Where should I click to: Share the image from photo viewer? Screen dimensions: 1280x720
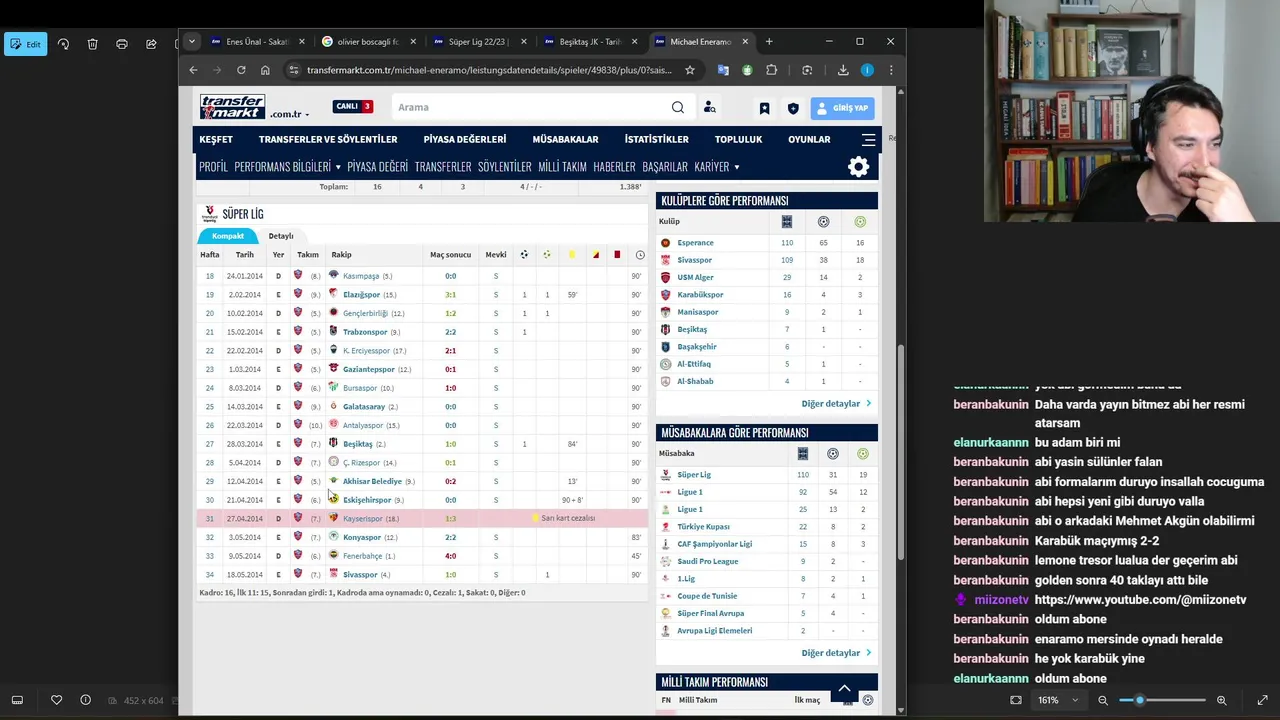151,44
